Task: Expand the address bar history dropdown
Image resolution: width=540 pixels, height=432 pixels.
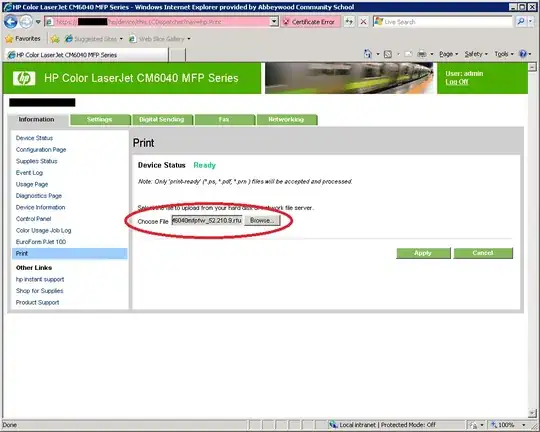Action: pos(274,22)
